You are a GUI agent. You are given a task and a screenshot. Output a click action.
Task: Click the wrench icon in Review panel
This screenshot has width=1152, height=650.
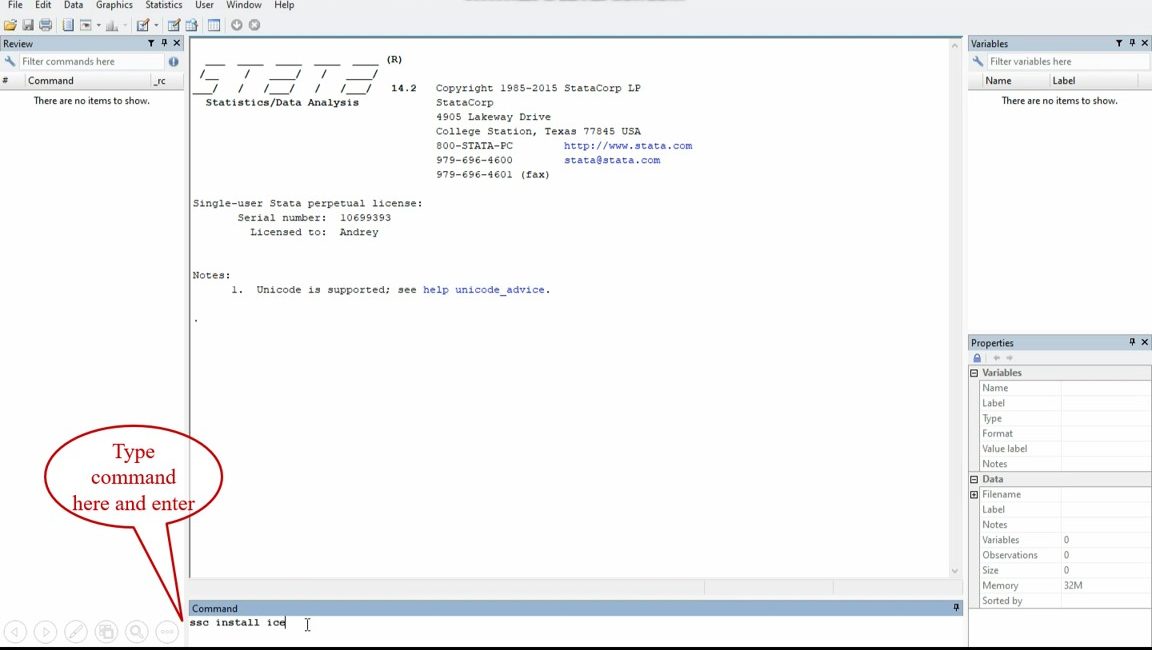click(x=10, y=62)
